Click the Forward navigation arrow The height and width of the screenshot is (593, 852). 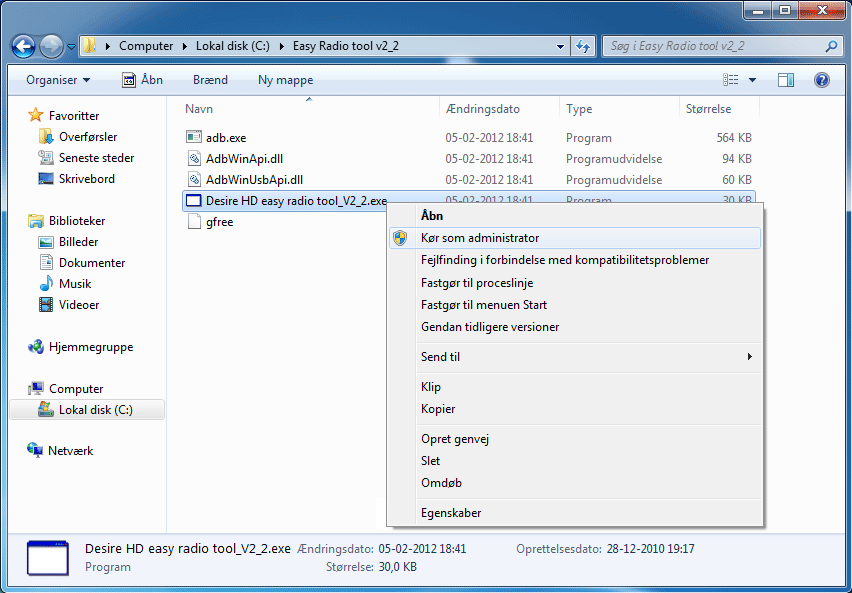point(52,47)
